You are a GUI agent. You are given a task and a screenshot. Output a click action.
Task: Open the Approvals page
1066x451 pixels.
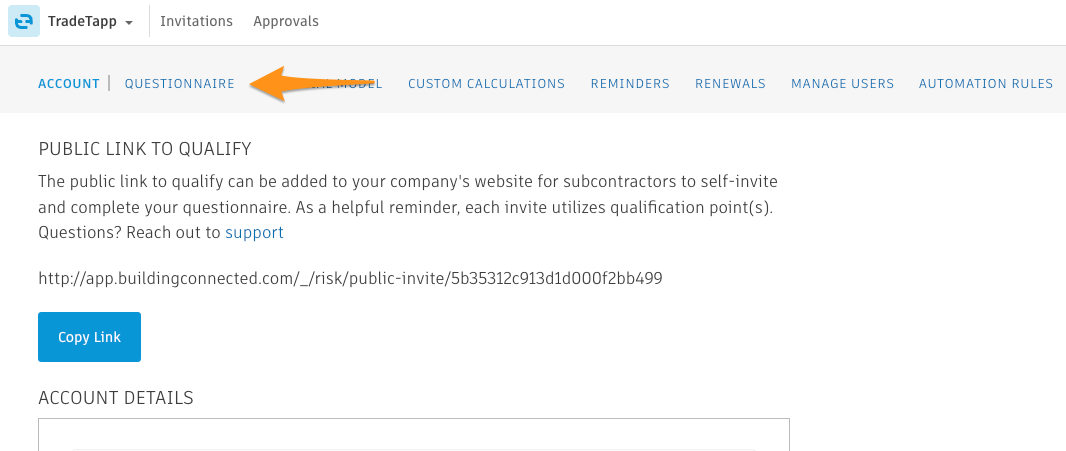point(286,22)
